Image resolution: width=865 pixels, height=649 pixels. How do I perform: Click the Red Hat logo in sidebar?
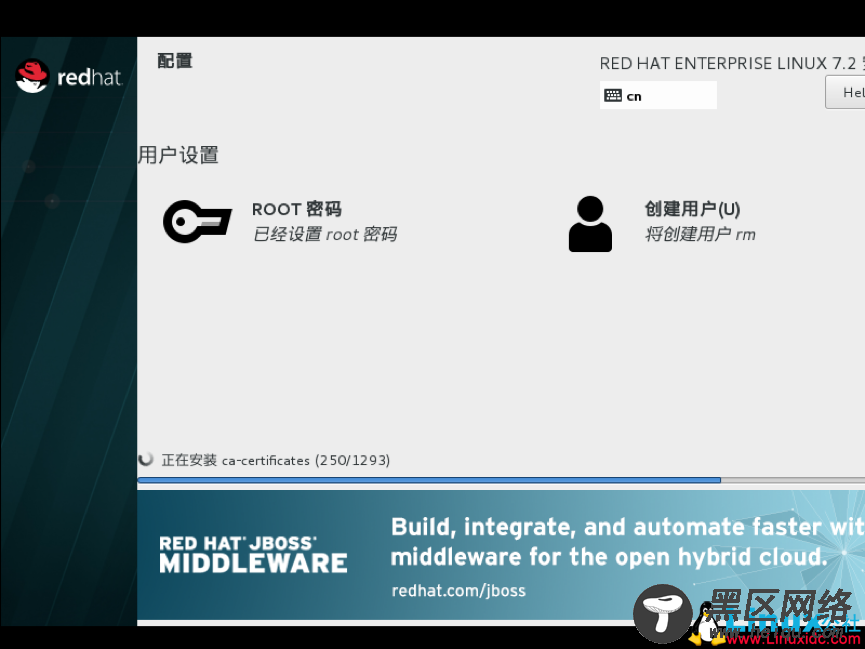(68, 77)
